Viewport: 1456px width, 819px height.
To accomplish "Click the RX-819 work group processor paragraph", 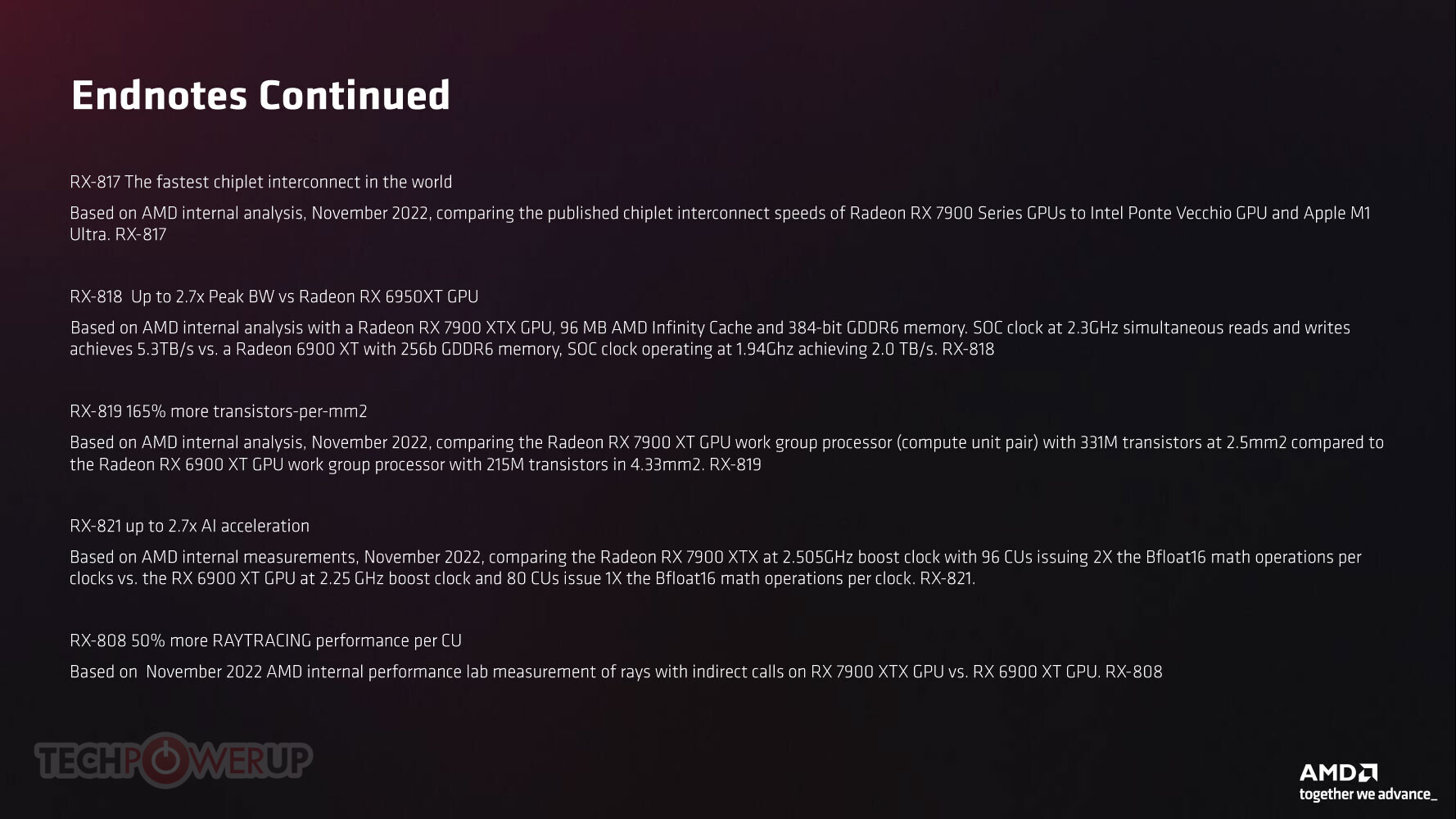I will pyautogui.click(x=726, y=454).
